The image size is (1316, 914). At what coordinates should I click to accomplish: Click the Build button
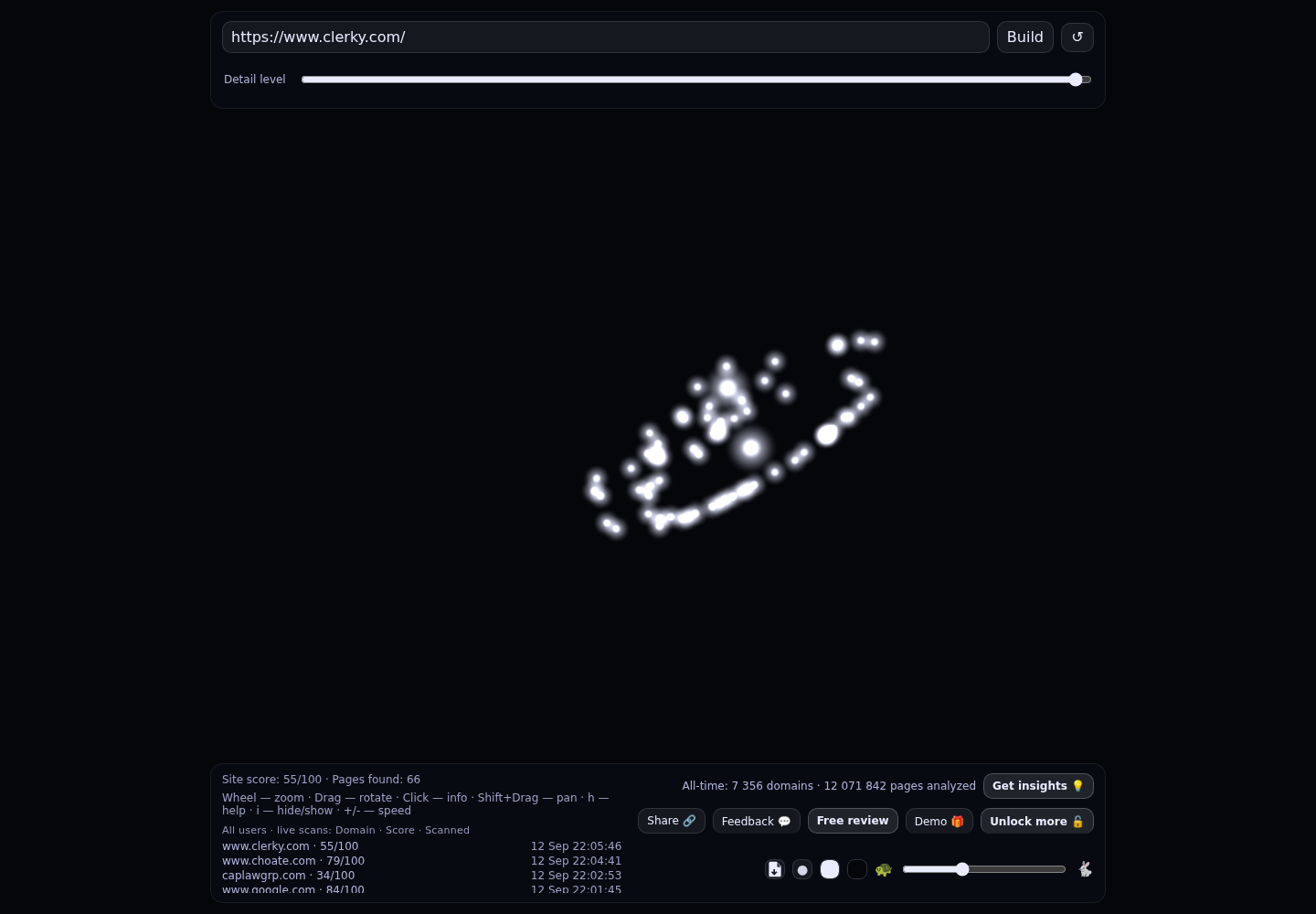[x=1025, y=37]
